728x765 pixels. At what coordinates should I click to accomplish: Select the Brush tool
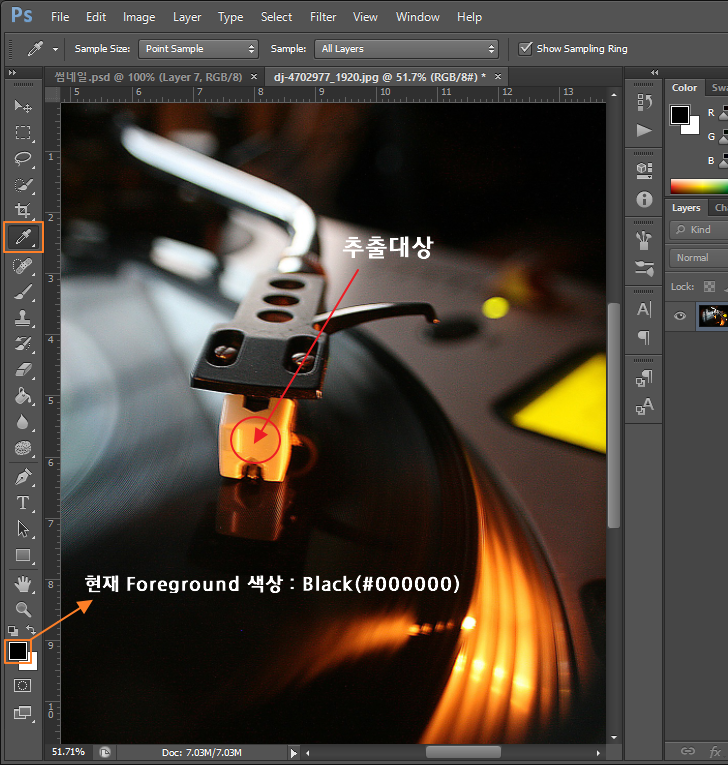tap(22, 292)
